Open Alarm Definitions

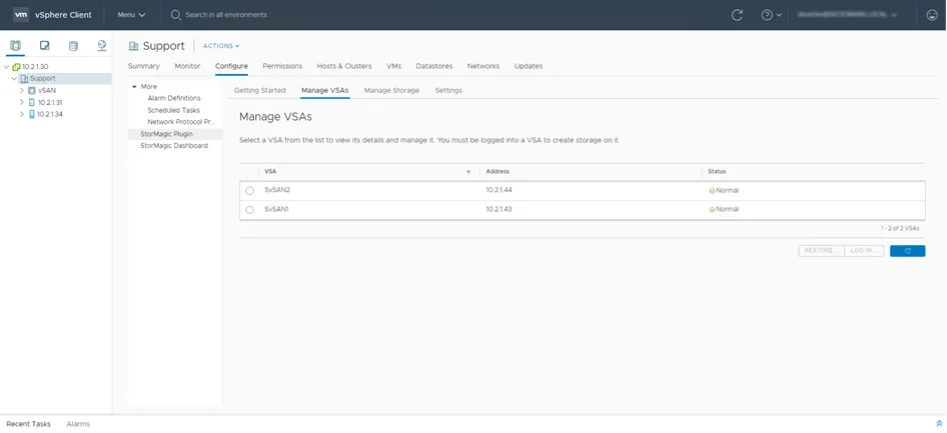pos(174,98)
